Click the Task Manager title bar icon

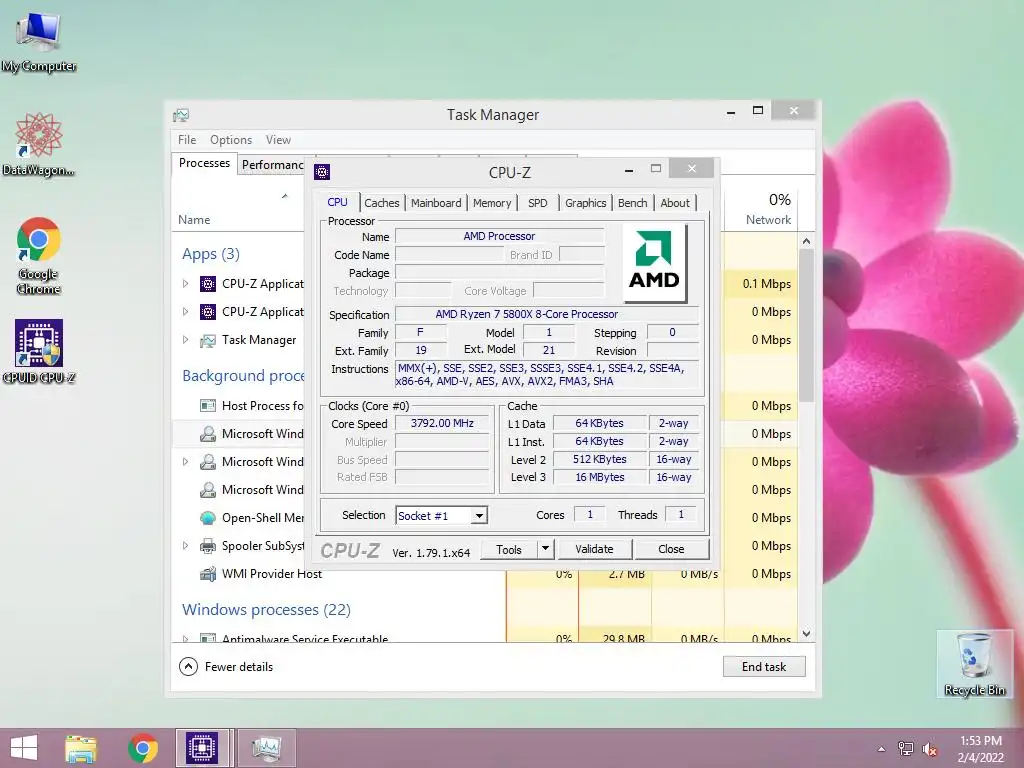(181, 115)
